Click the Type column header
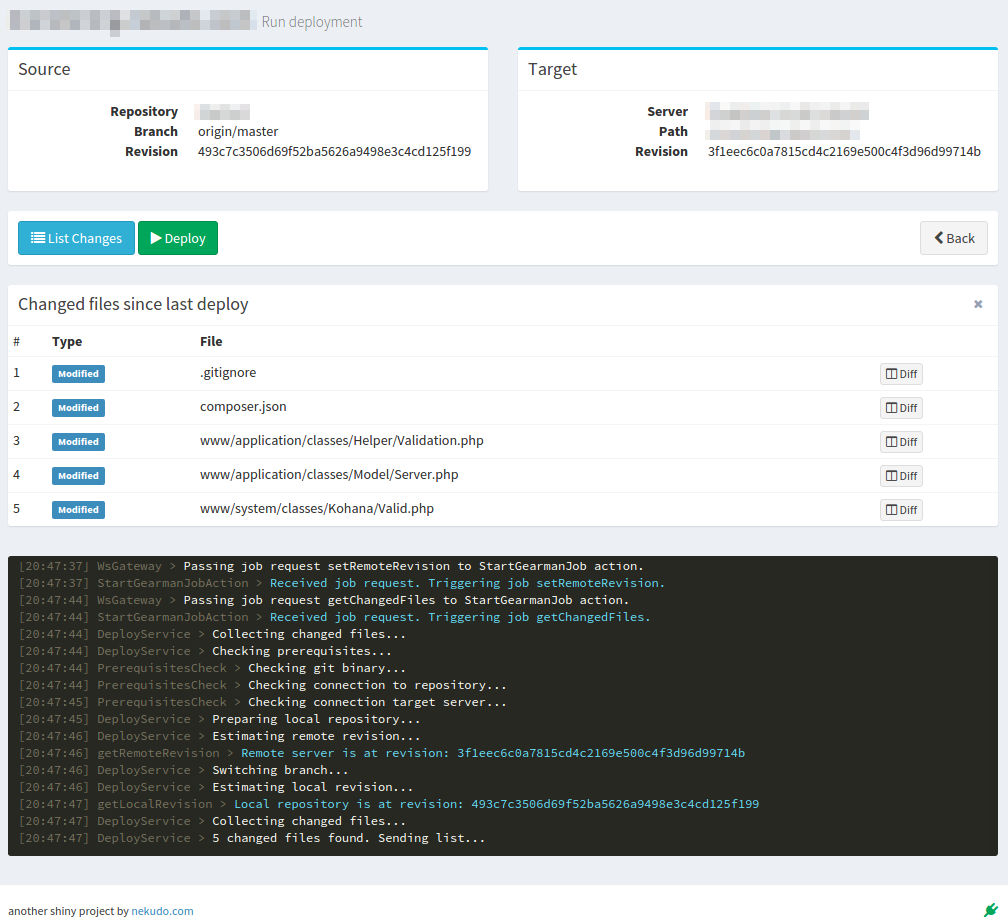 67,341
